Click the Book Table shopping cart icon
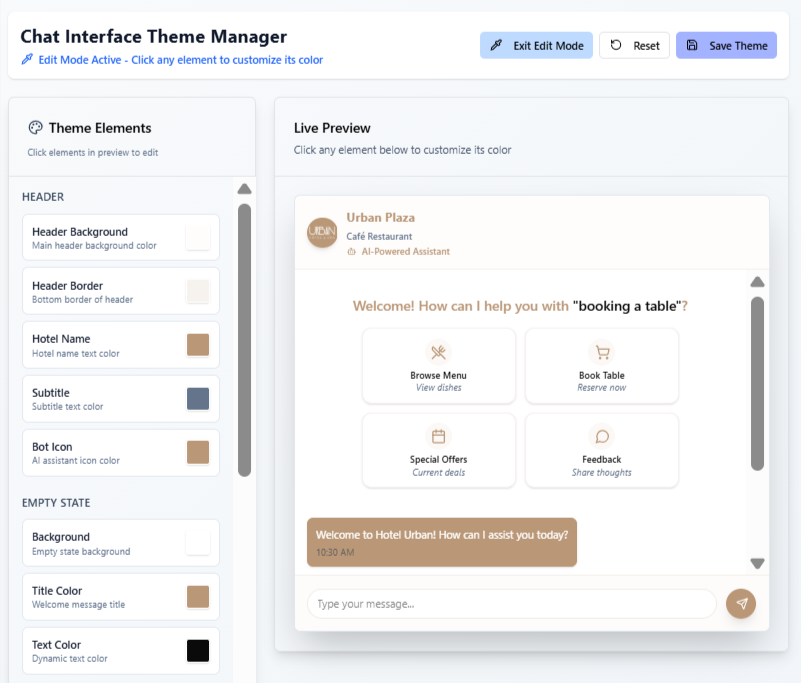This screenshot has height=683, width=811. click(x=601, y=351)
